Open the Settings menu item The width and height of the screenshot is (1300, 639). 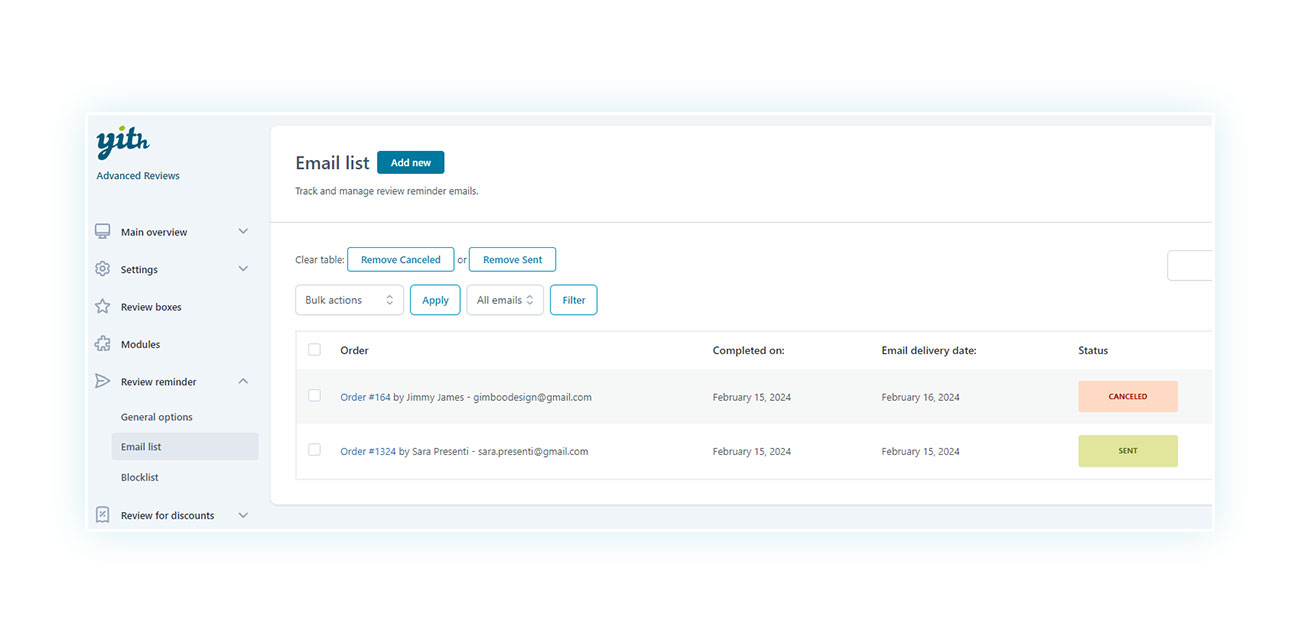(x=139, y=269)
